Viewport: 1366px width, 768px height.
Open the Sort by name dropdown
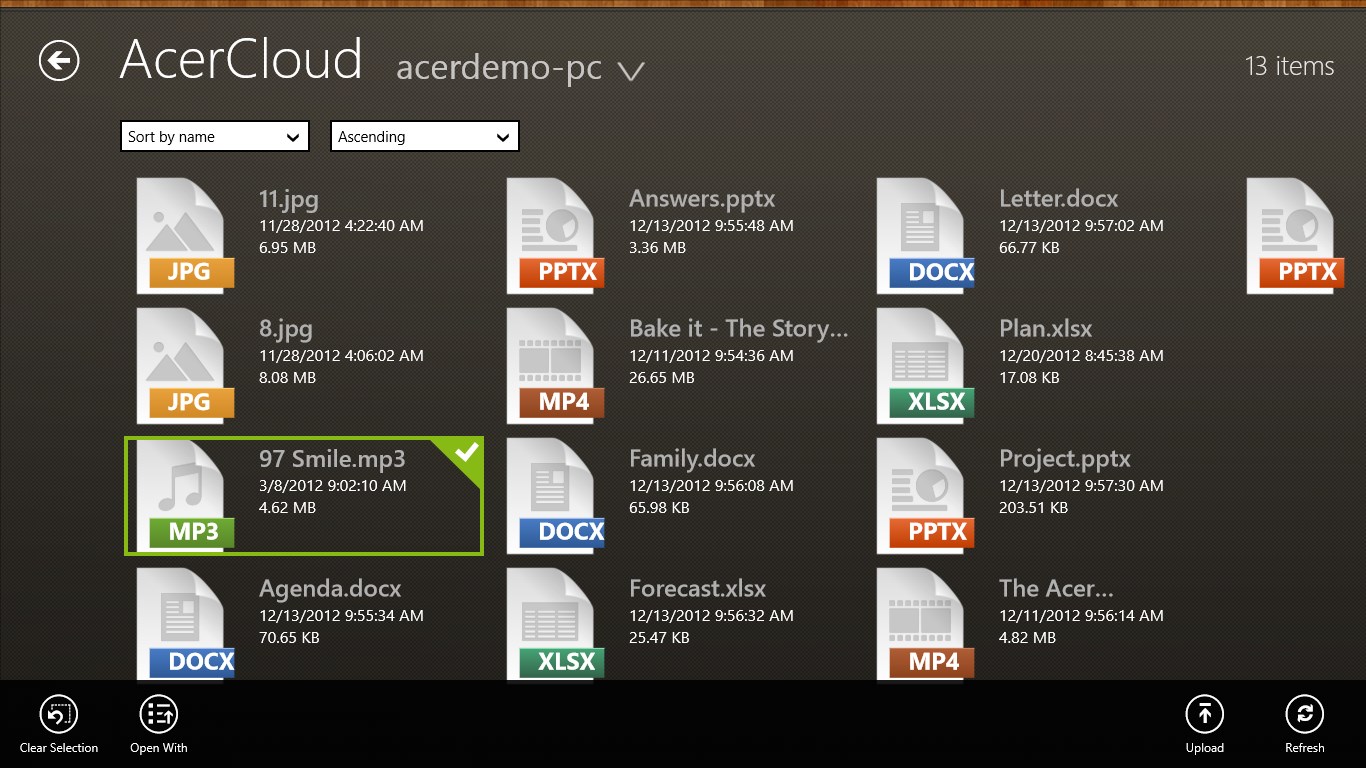point(215,137)
